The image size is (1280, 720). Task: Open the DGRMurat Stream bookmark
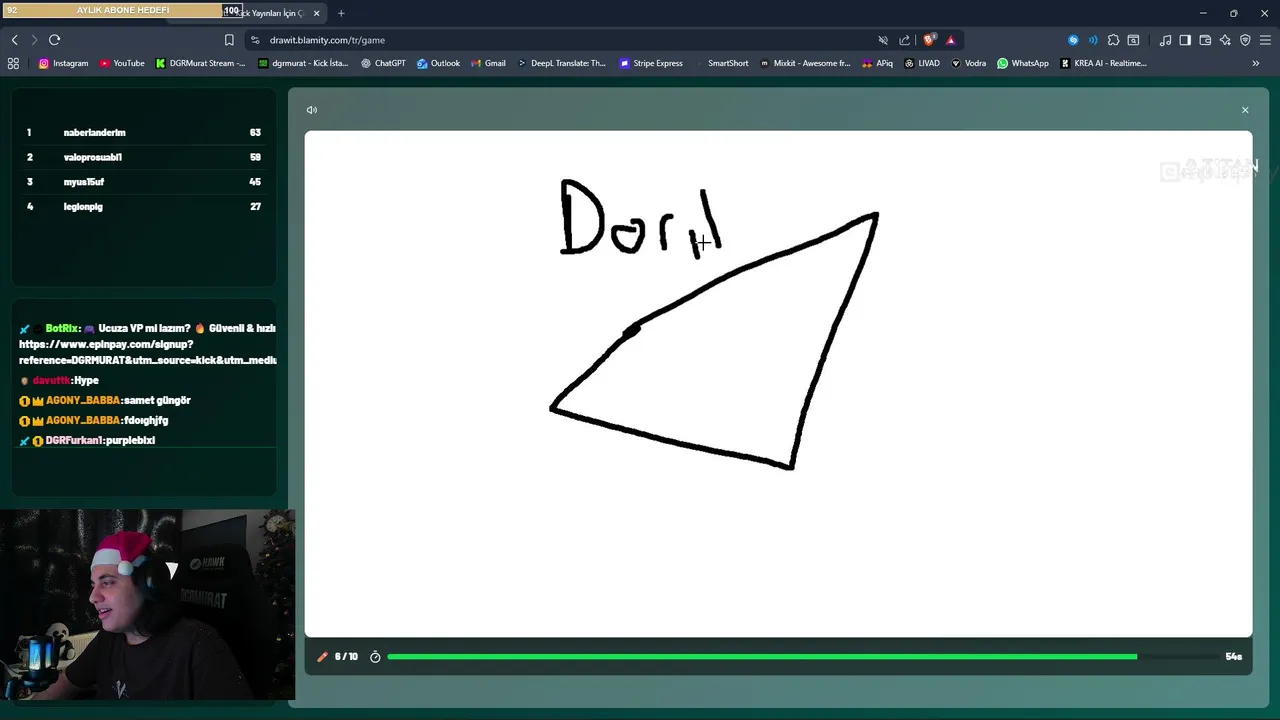pos(200,63)
